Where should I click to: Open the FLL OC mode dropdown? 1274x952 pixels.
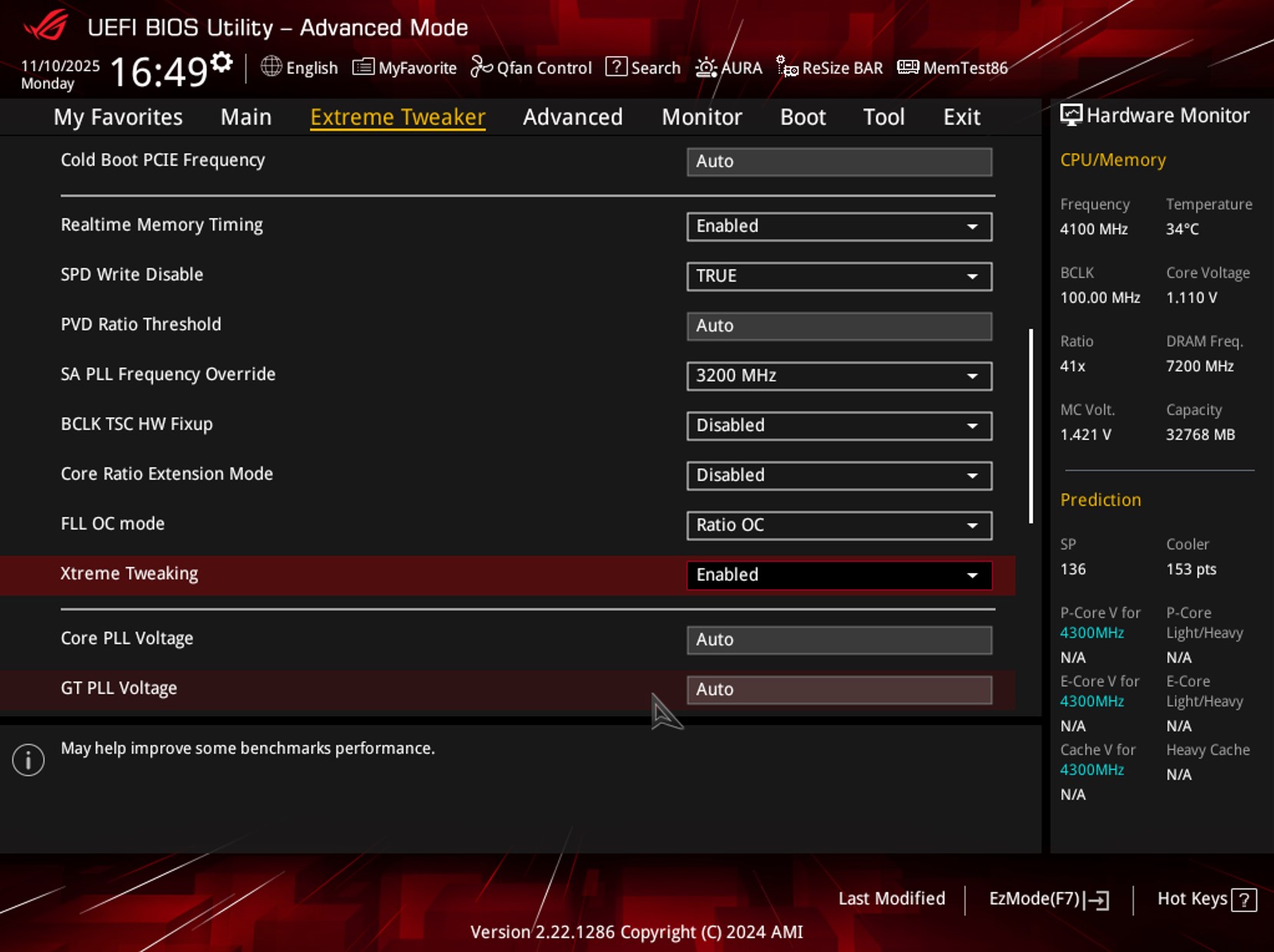839,525
